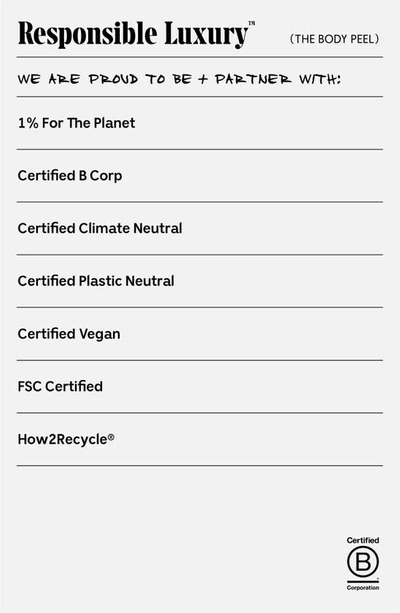
Task: Click the Certified B Corporation logo
Action: 363,563
